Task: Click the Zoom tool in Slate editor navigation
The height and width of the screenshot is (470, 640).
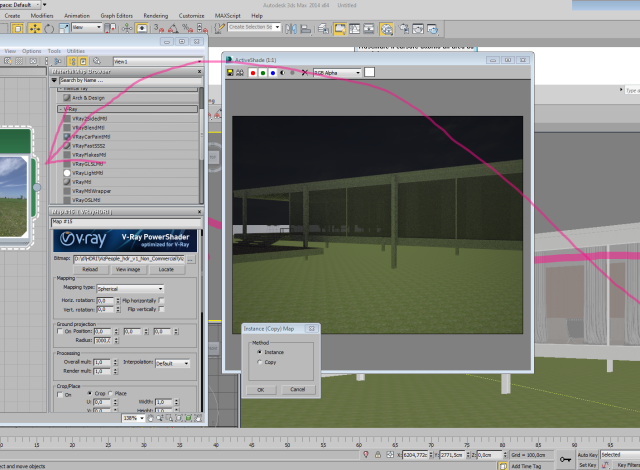Action: click(x=160, y=418)
